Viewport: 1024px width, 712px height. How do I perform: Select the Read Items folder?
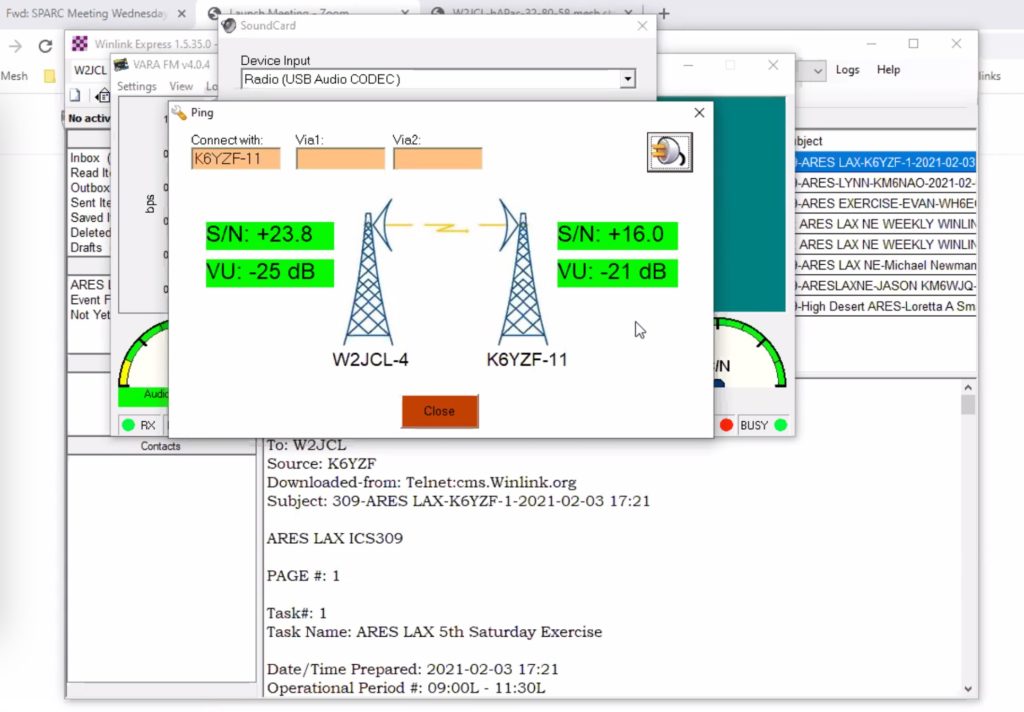coord(89,173)
